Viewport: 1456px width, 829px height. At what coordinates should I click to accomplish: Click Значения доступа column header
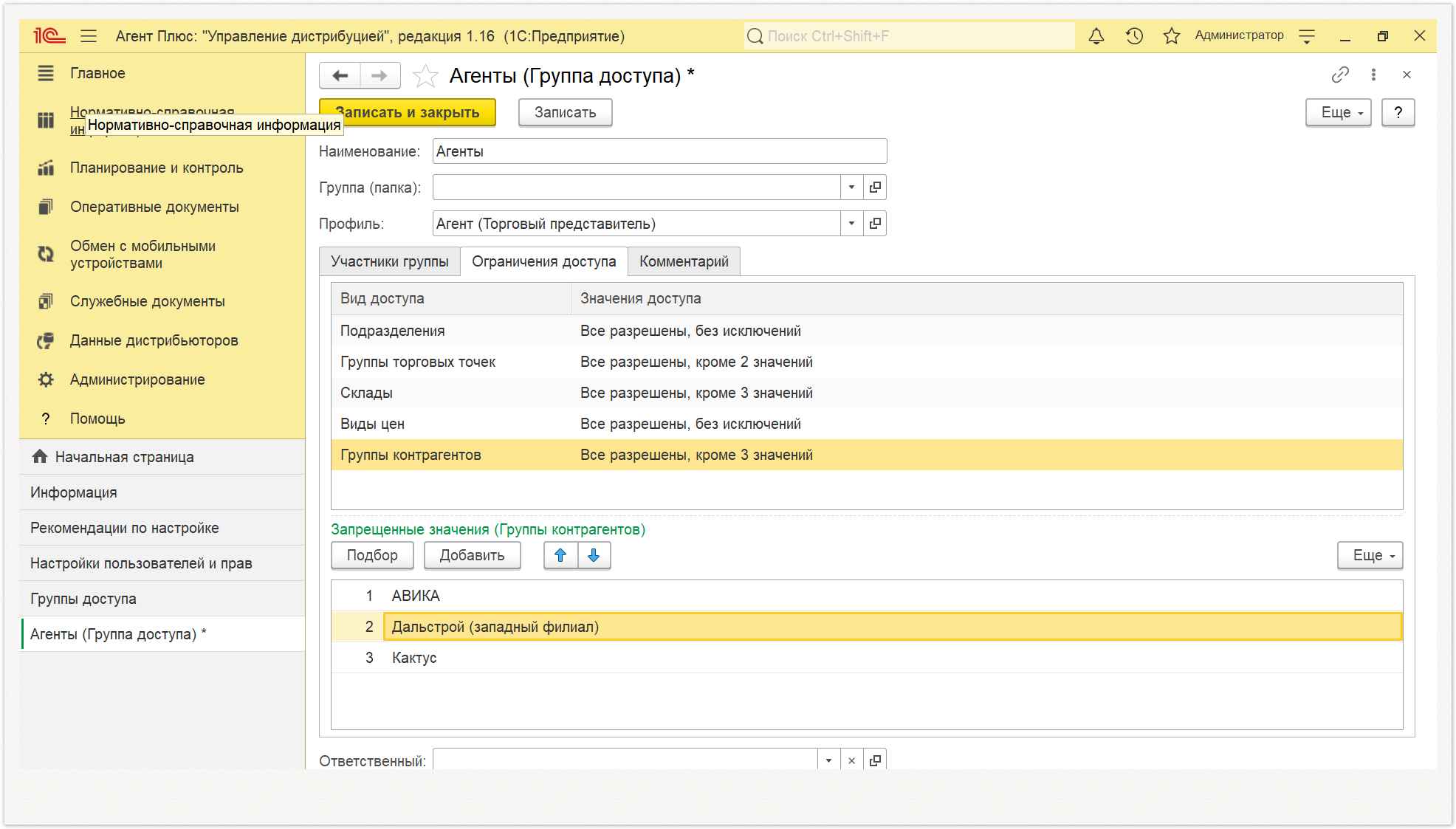click(987, 298)
